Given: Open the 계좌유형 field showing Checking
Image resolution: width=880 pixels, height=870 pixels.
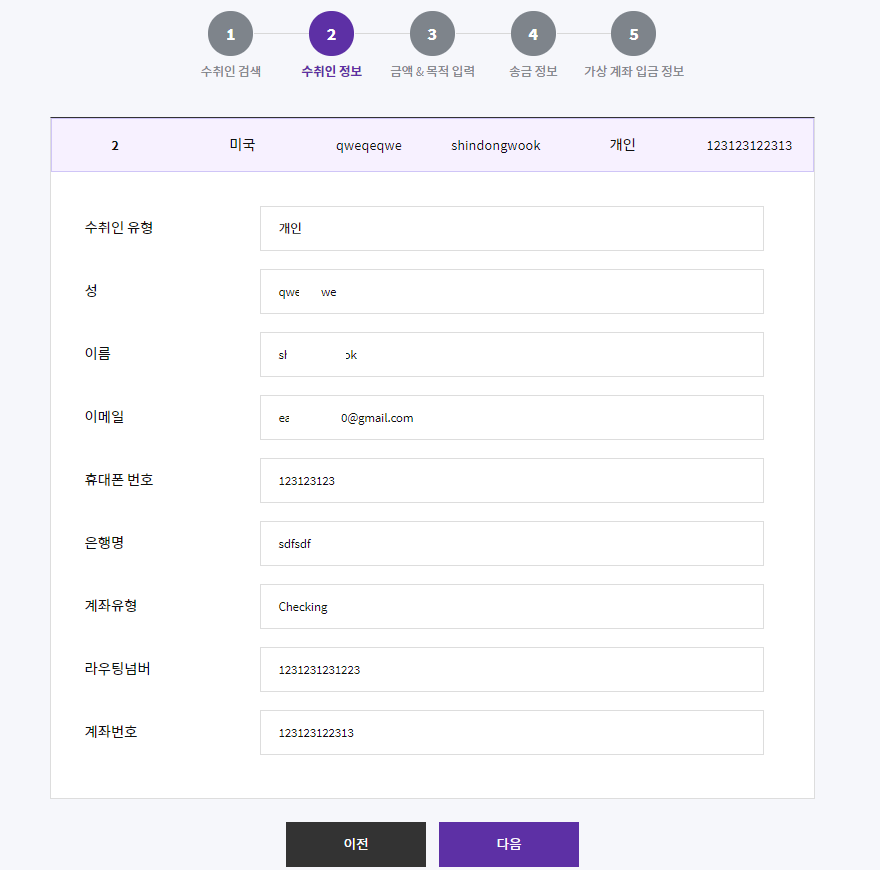Looking at the screenshot, I should point(512,606).
